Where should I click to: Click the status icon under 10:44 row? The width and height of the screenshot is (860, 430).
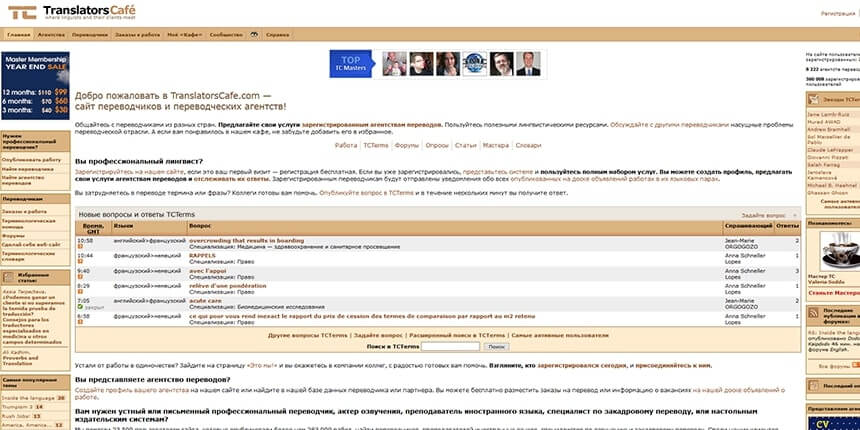[80, 262]
